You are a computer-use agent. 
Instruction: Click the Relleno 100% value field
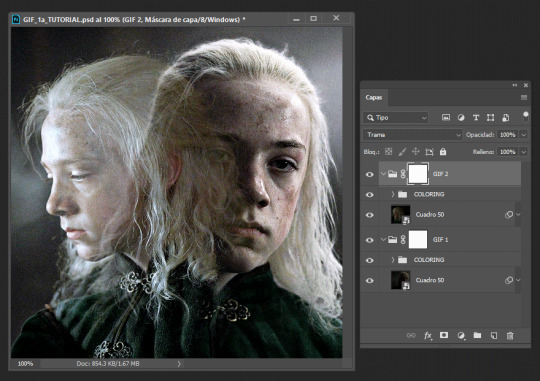[508, 152]
